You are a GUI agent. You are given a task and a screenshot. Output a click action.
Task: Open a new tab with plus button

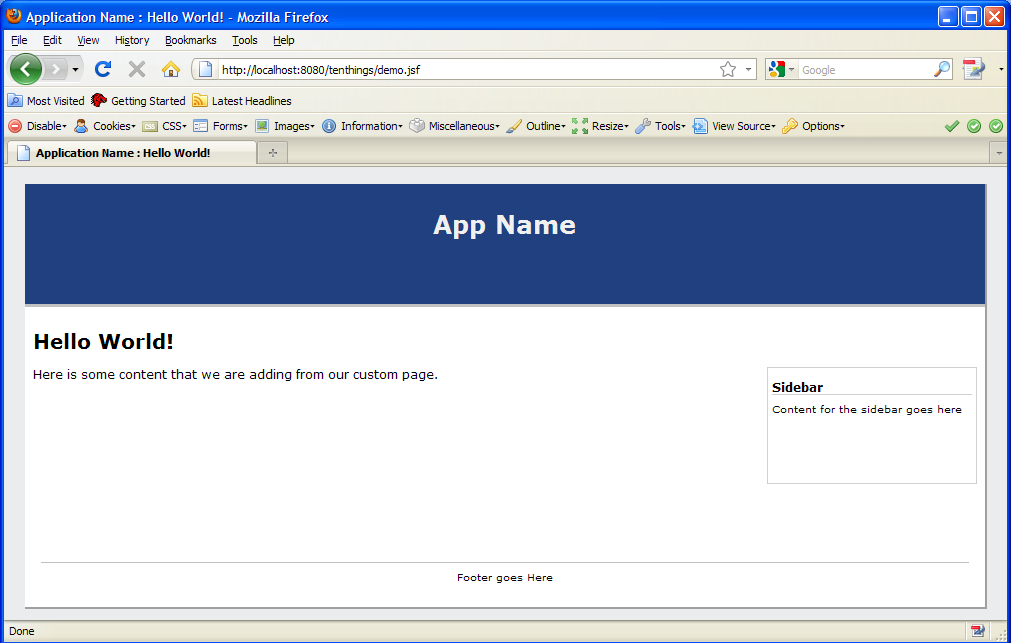(273, 153)
